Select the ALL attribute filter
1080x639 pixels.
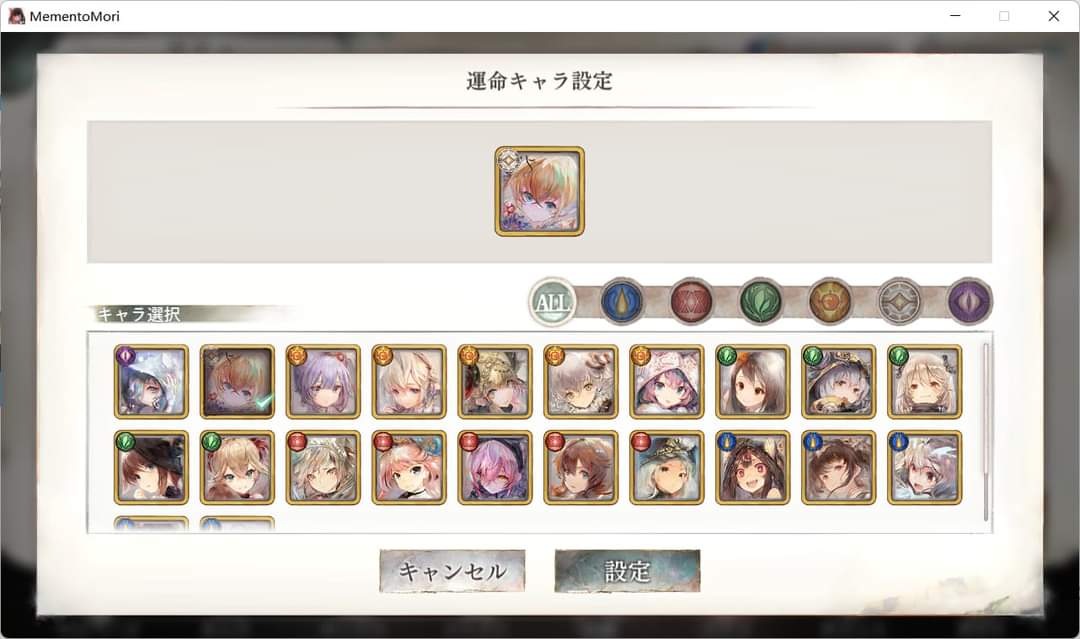552,302
